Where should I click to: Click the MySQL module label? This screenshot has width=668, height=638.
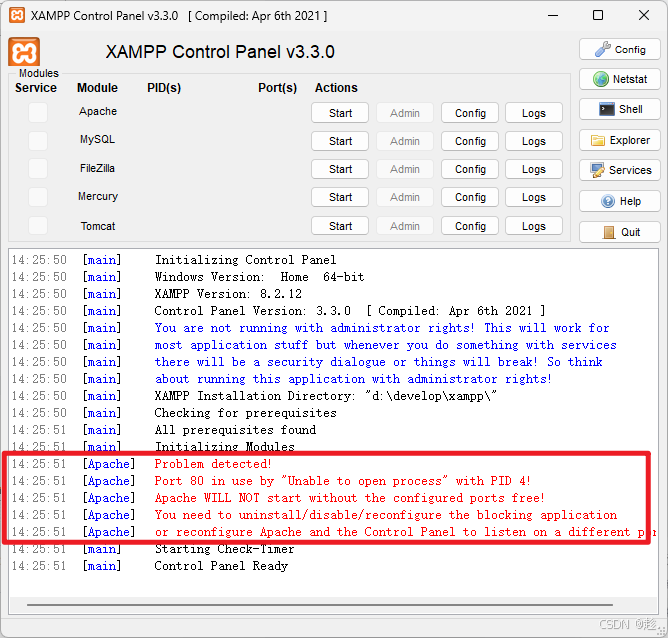coord(98,139)
